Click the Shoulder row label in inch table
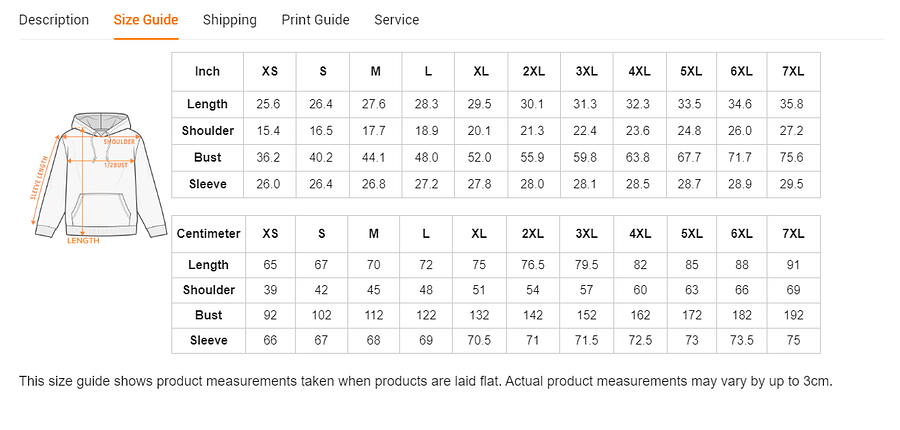Screen dimensions: 900x430 (208, 131)
